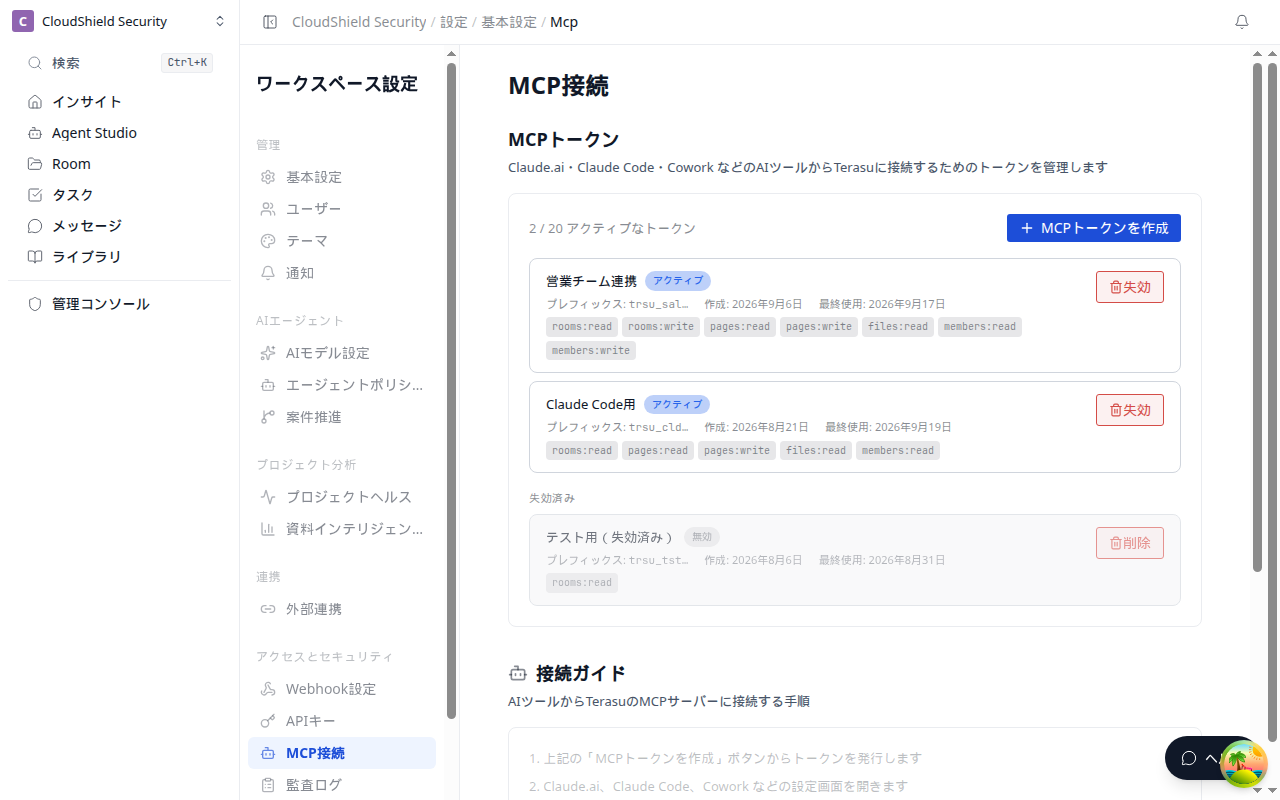Viewport: 1280px width, 800px height.
Task: Click members:write scope tag
Action: tap(591, 351)
